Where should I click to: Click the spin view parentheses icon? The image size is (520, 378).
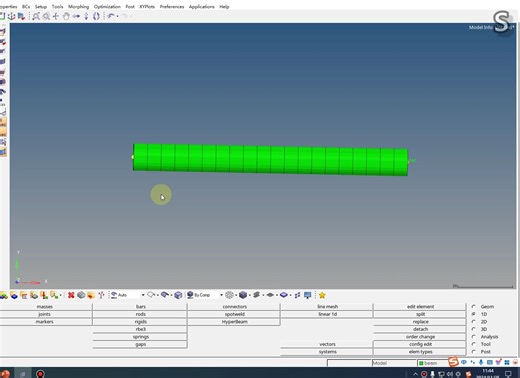(x=96, y=16)
